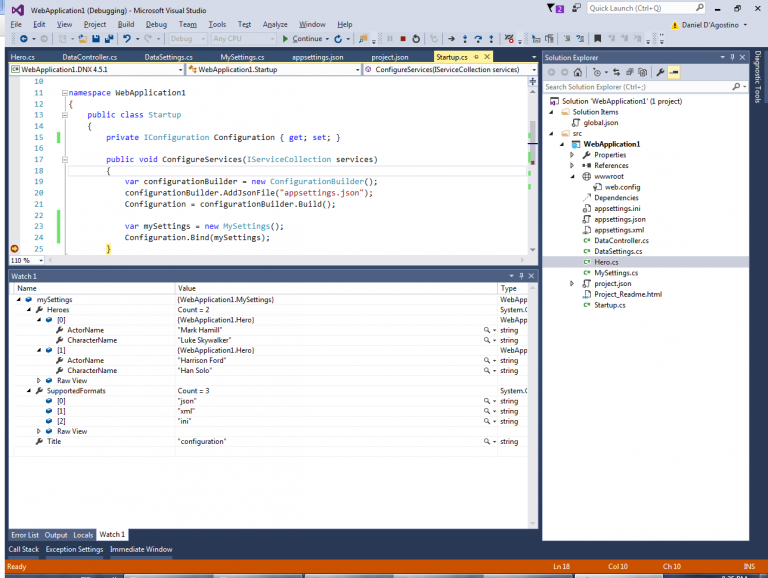Open the notifications flag icon
768x578 pixels.
[555, 8]
